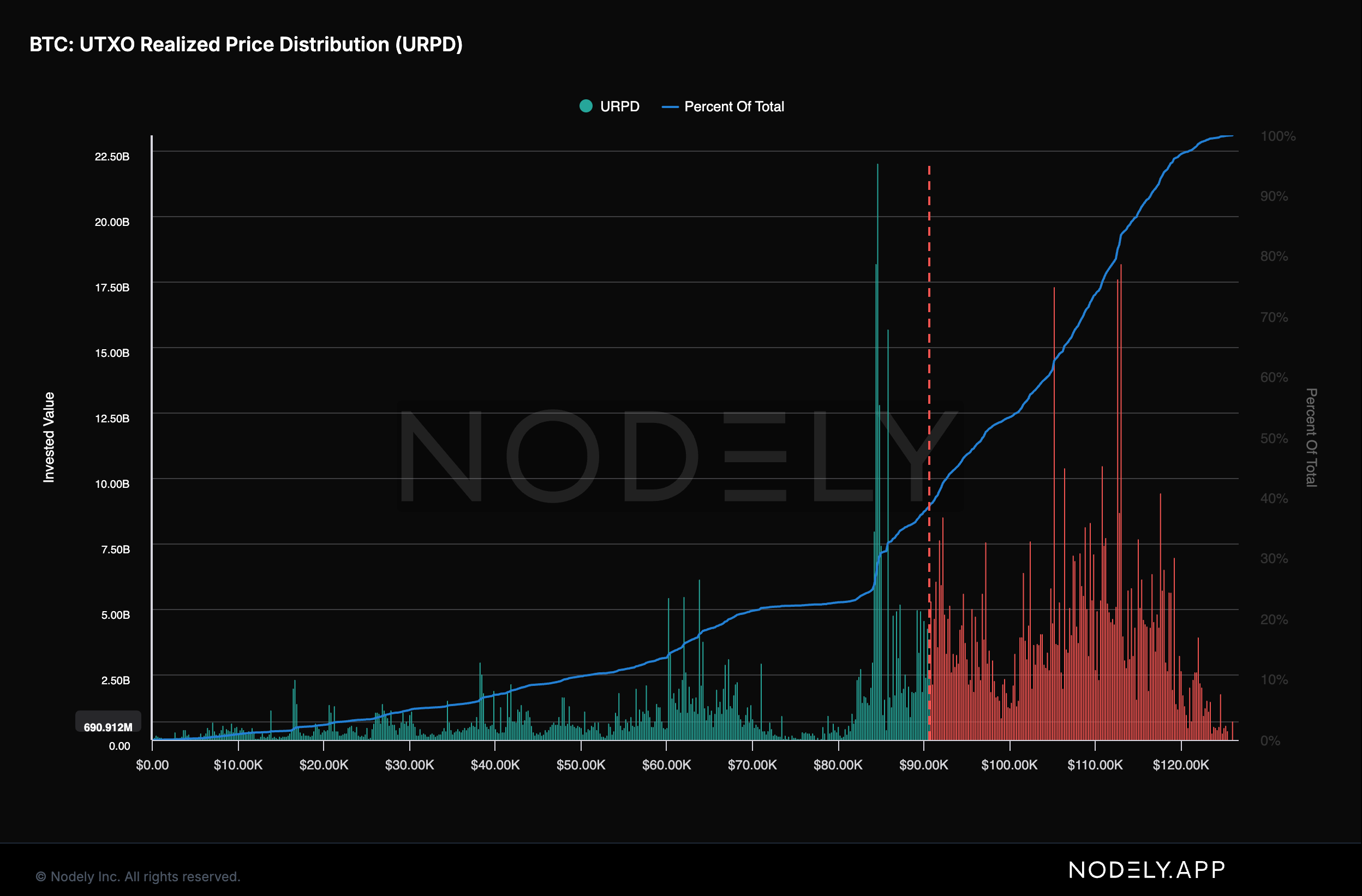Click the 690.912M value label

(x=108, y=727)
